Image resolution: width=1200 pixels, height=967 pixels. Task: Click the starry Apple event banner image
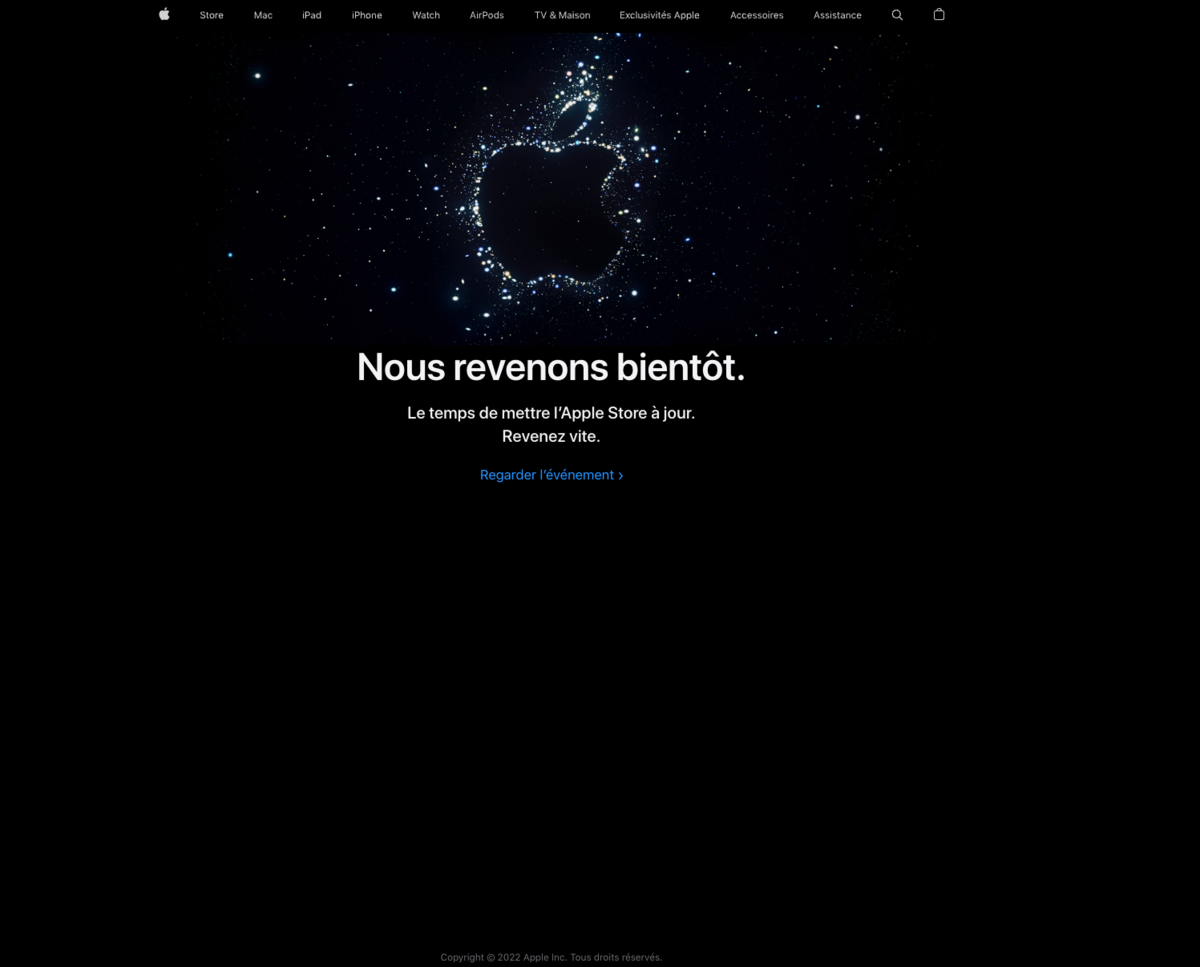(551, 190)
